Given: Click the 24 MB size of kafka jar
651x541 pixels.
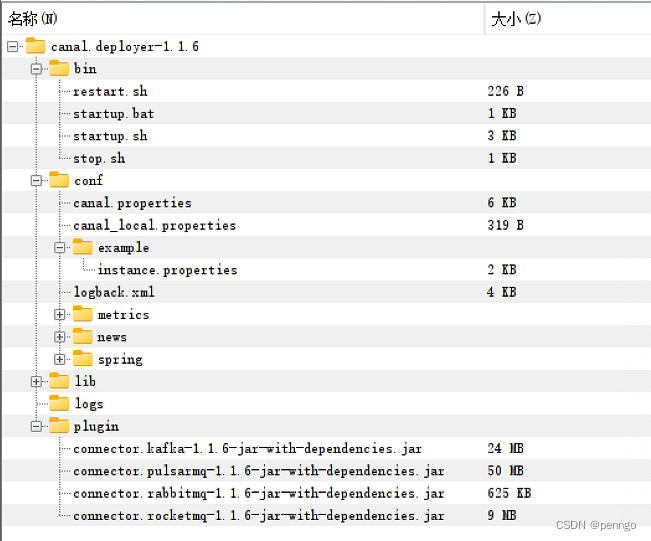Looking at the screenshot, I should [506, 449].
